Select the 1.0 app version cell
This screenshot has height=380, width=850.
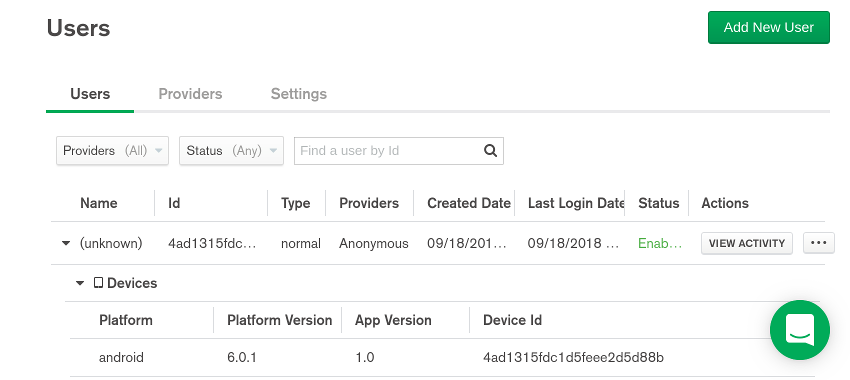(x=365, y=358)
